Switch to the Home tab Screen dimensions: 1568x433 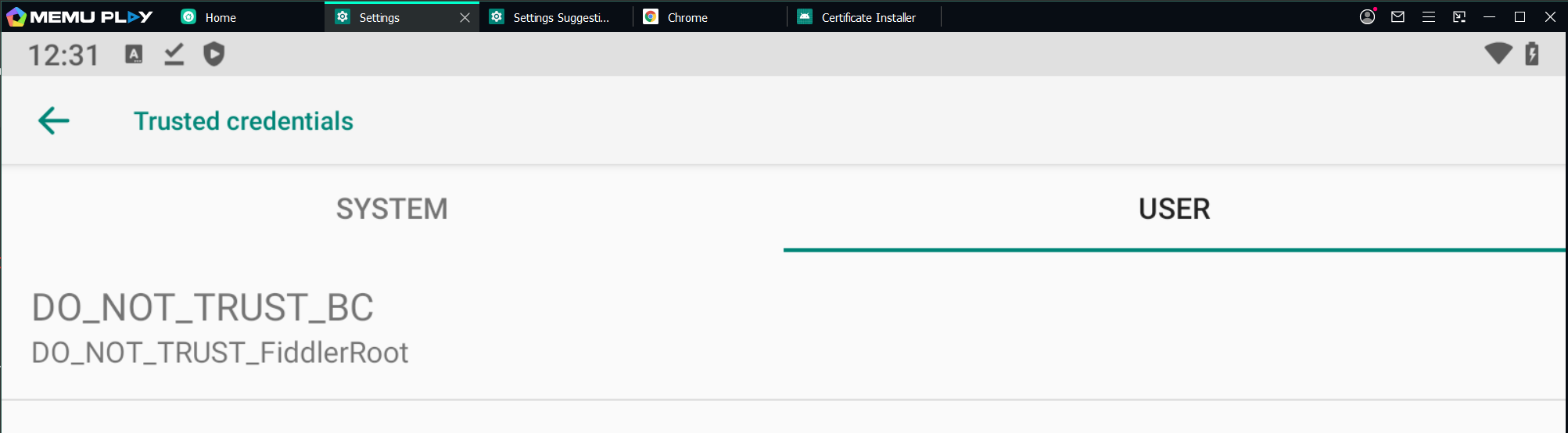[220, 17]
